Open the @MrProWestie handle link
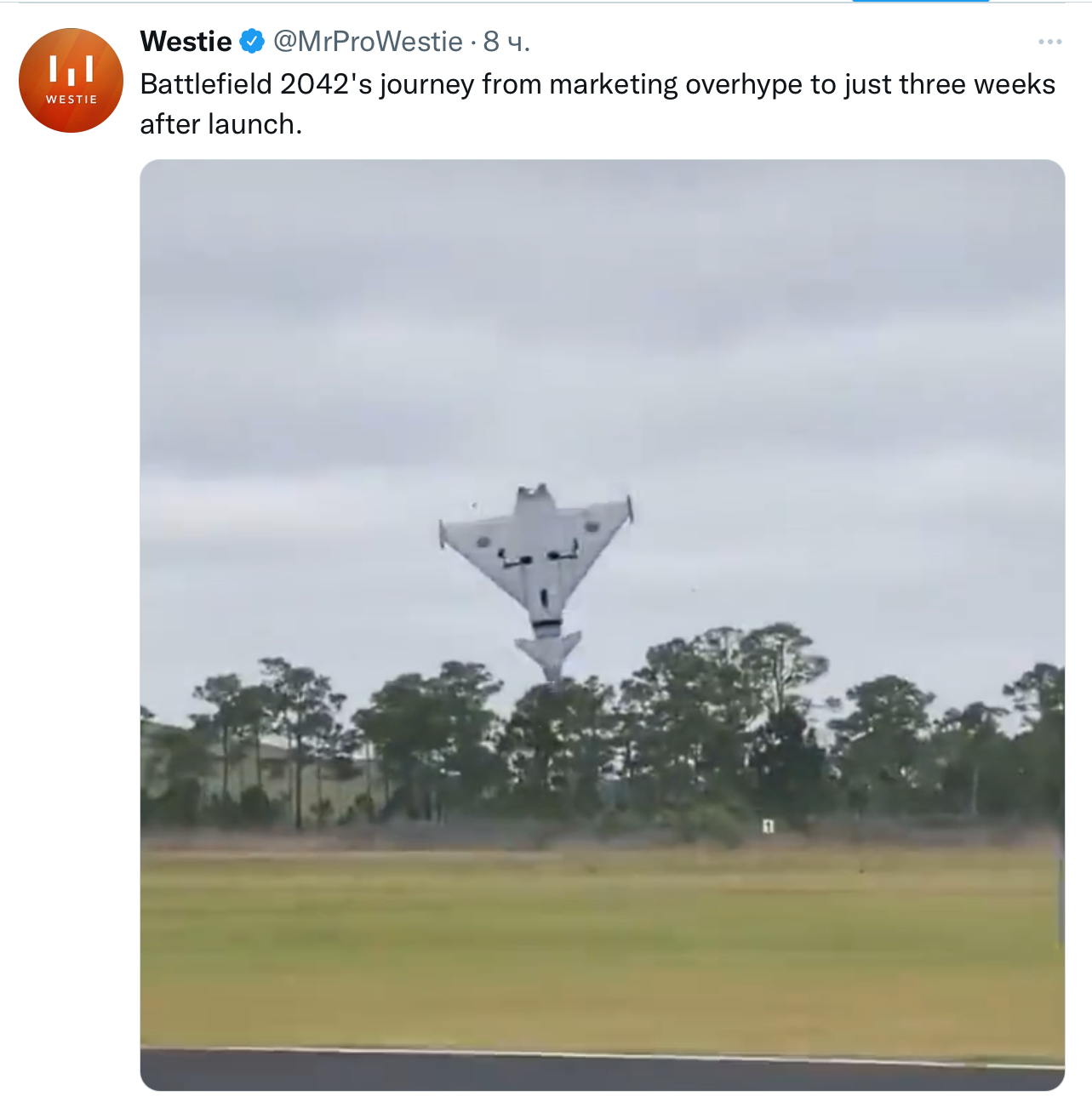1092x1096 pixels. point(368,41)
